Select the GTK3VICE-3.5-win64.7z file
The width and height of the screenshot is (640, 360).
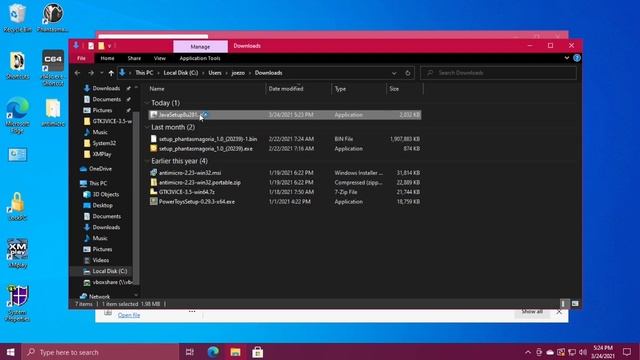pyautogui.click(x=284, y=192)
